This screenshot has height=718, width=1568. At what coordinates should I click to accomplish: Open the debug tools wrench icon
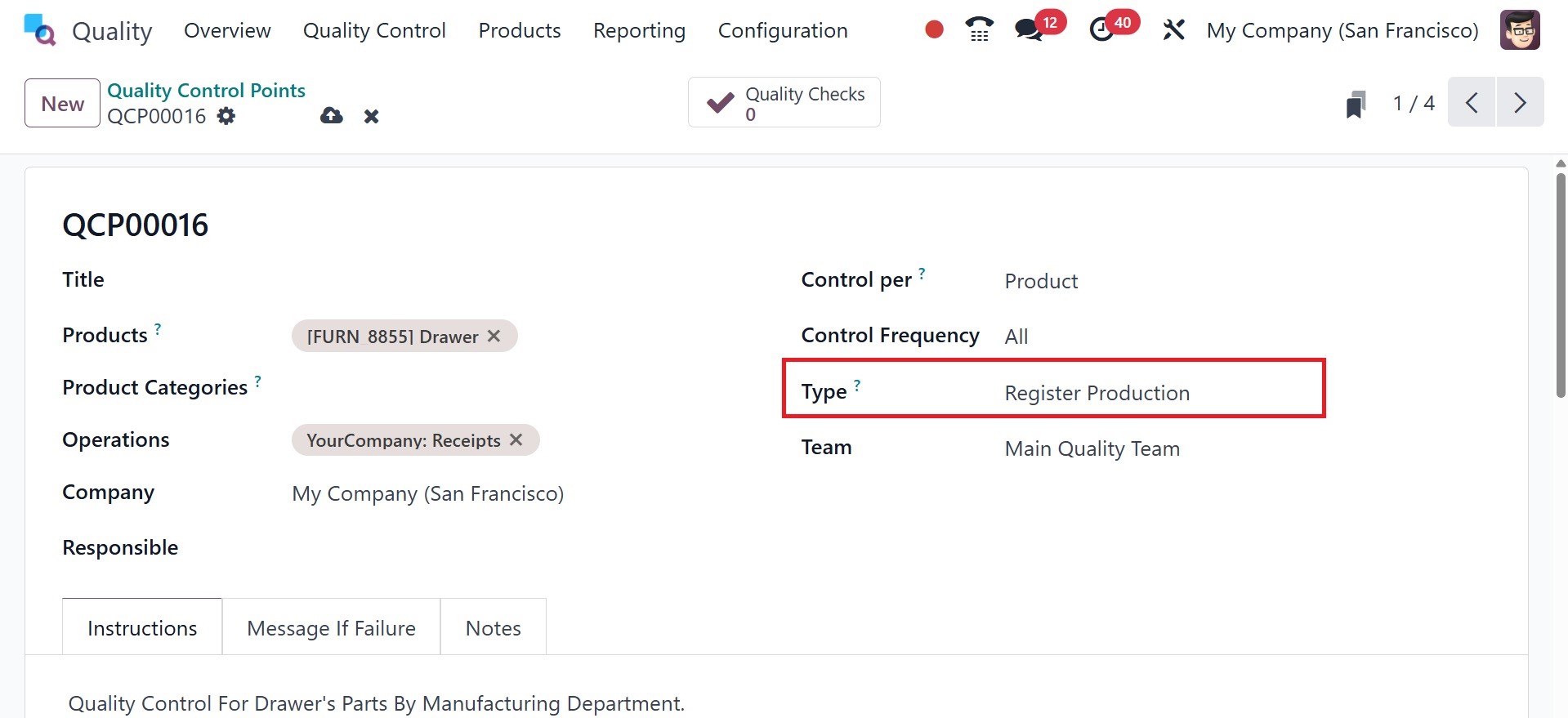pos(1173,30)
